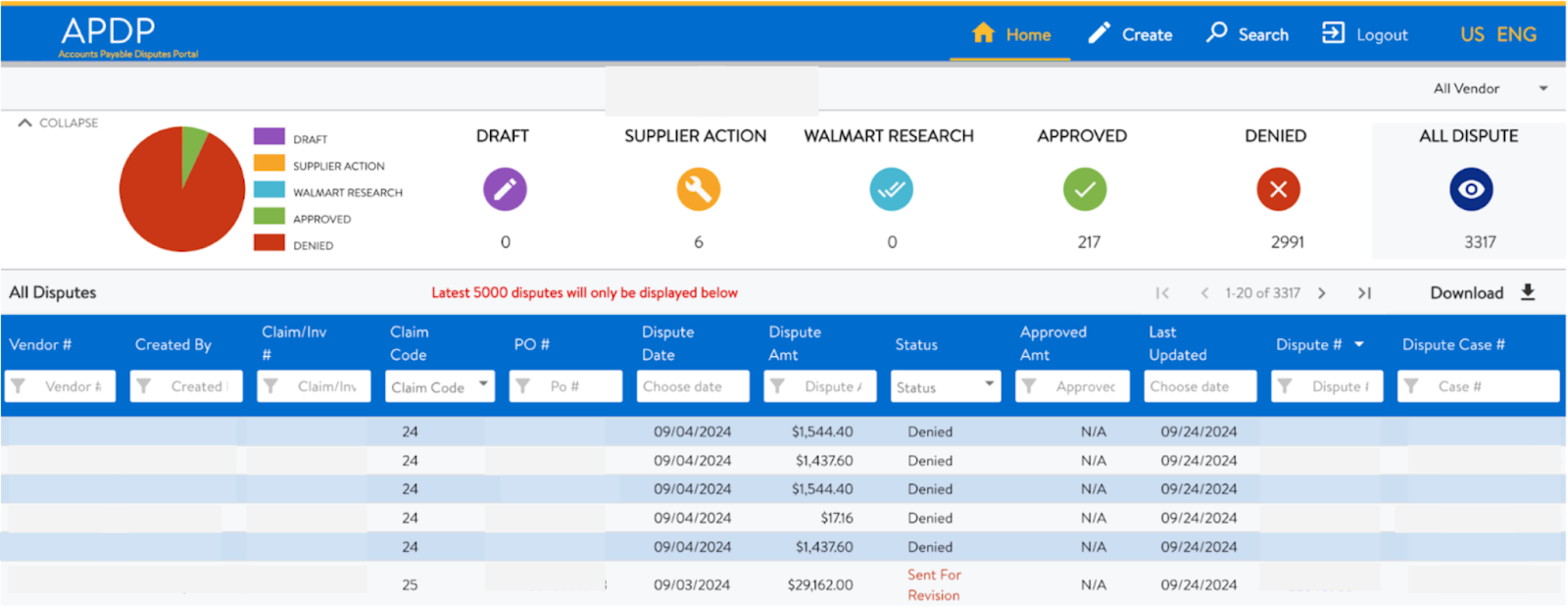
Task: Open Approved disputes with the checkmark icon
Action: pyautogui.click(x=1085, y=189)
